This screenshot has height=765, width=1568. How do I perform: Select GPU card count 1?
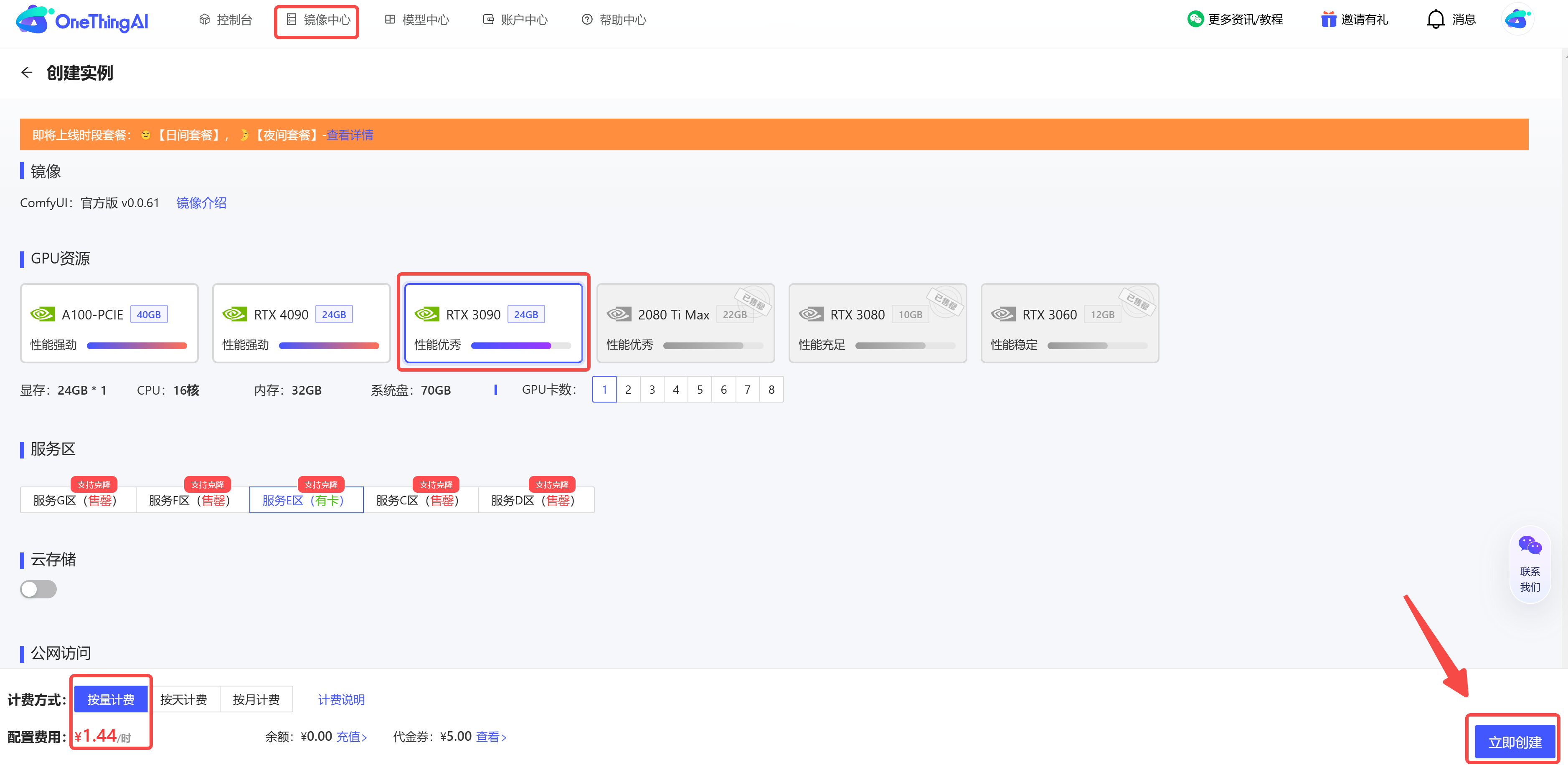[x=604, y=390]
